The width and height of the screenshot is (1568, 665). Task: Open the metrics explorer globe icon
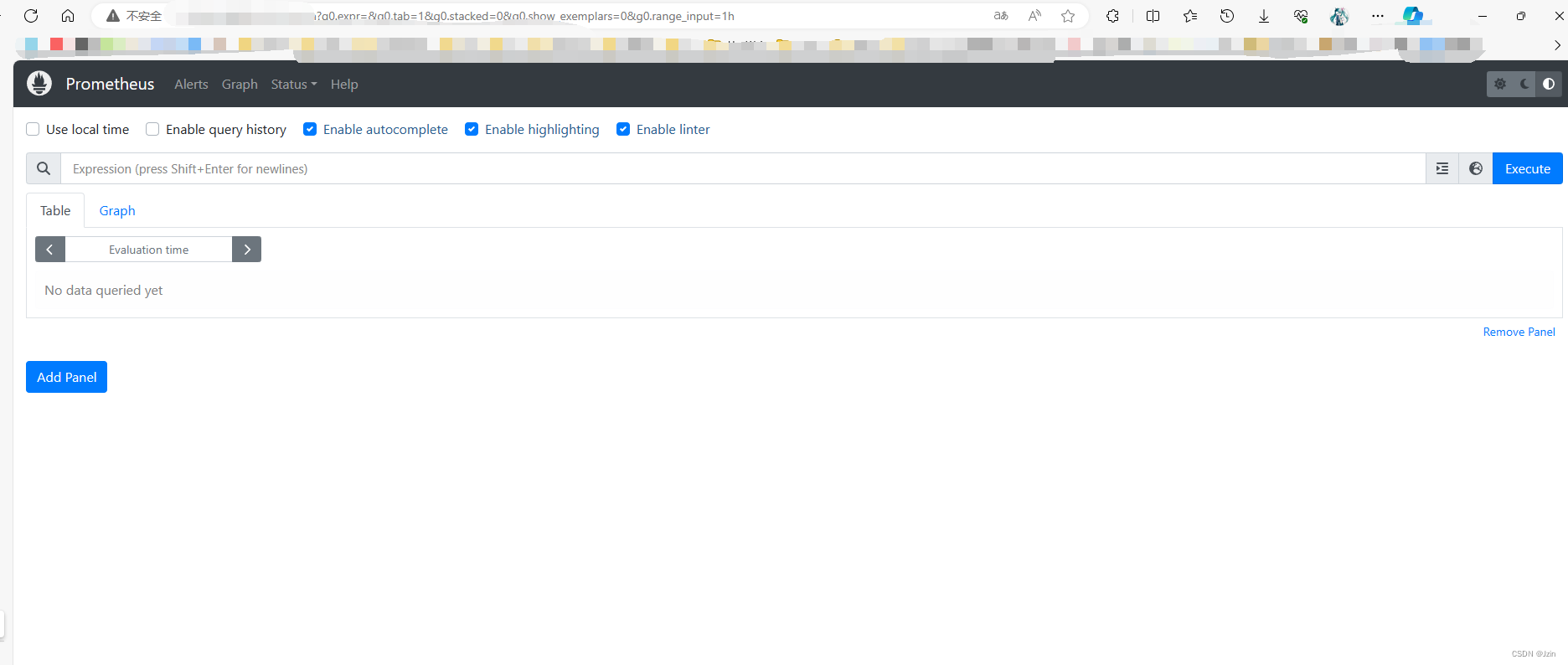(x=1476, y=168)
